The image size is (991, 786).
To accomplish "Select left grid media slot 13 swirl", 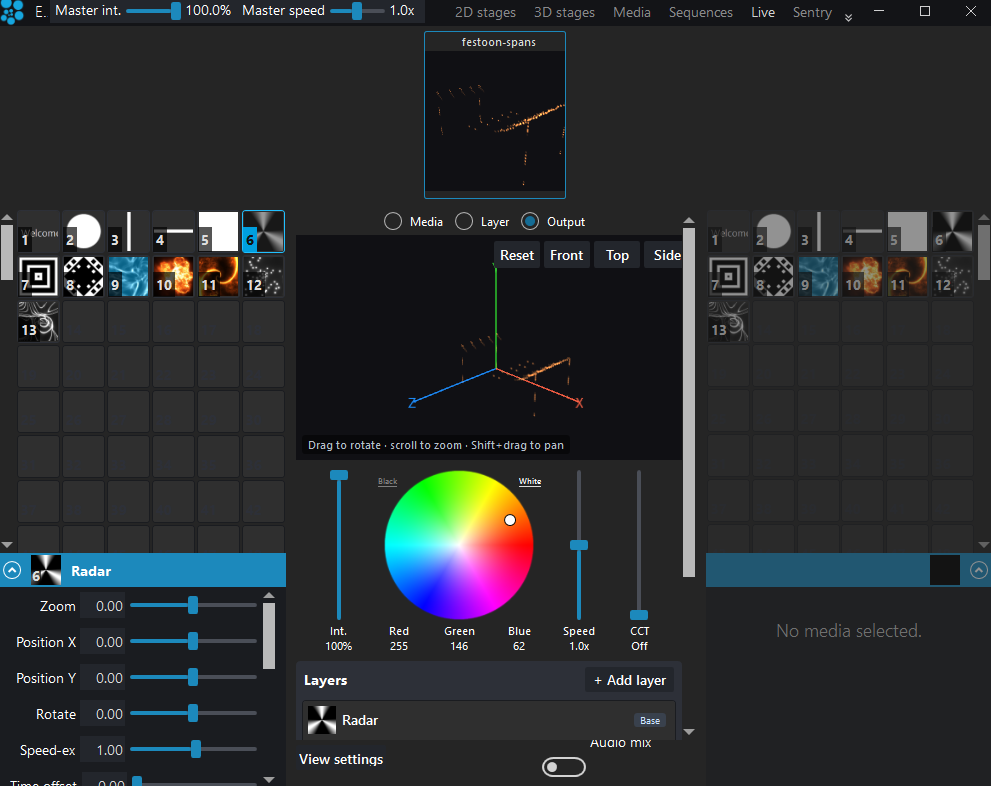I will click(x=39, y=321).
